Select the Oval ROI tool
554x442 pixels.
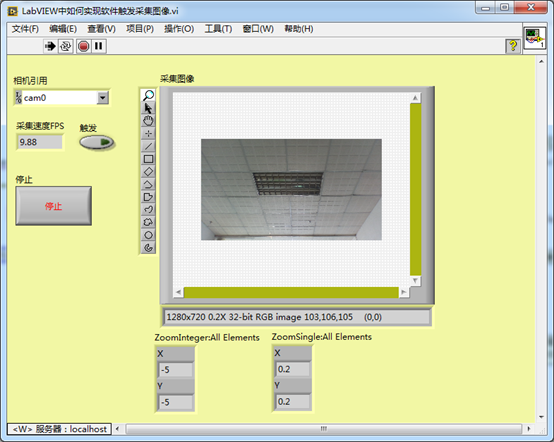(148, 235)
